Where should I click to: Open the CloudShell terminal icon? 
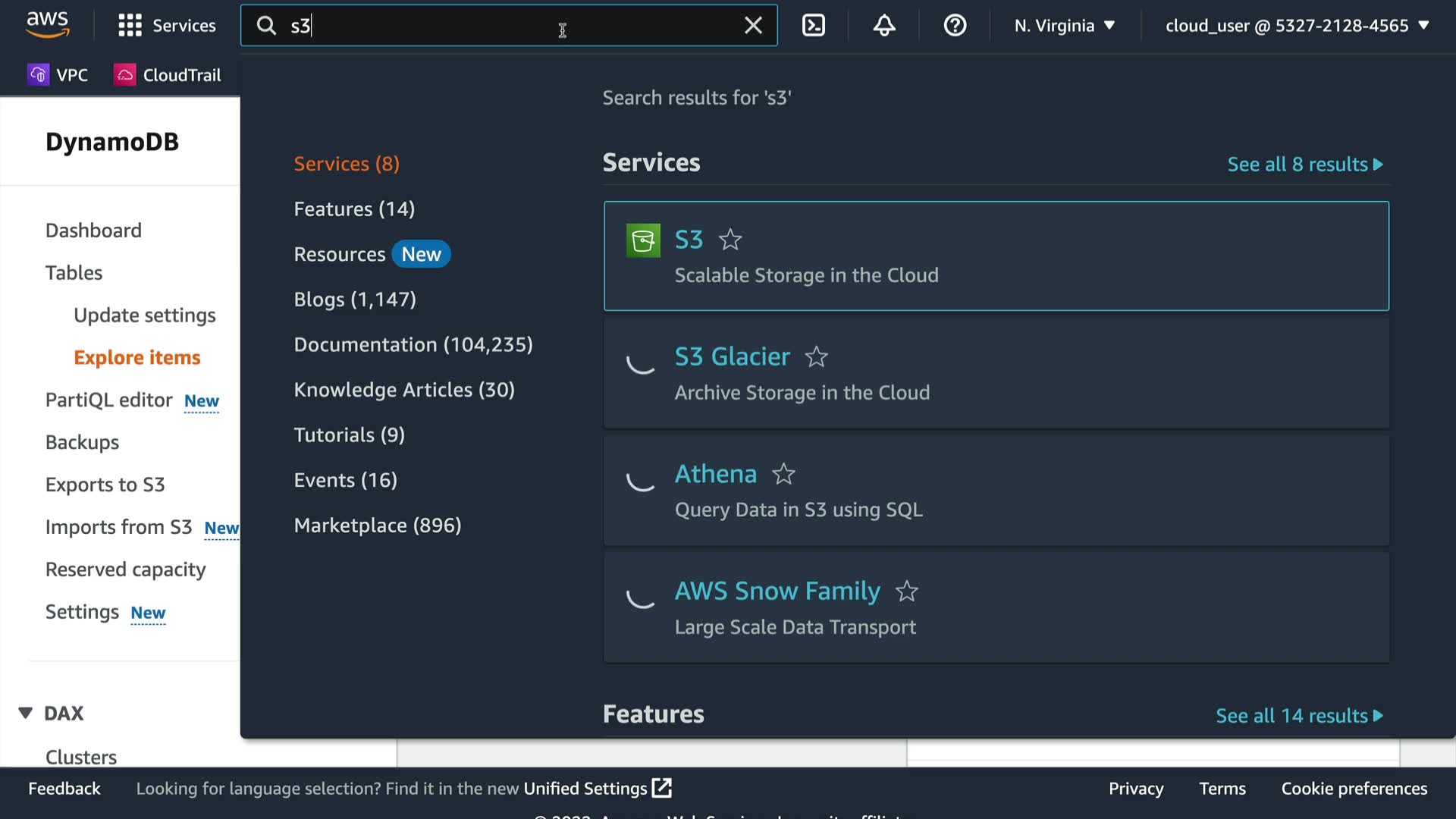coord(813,26)
